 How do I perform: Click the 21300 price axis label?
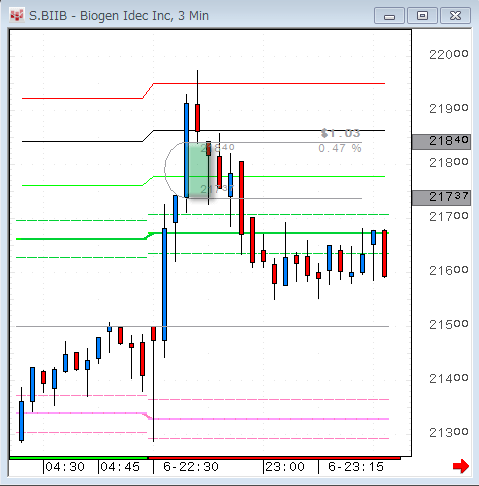click(x=449, y=433)
